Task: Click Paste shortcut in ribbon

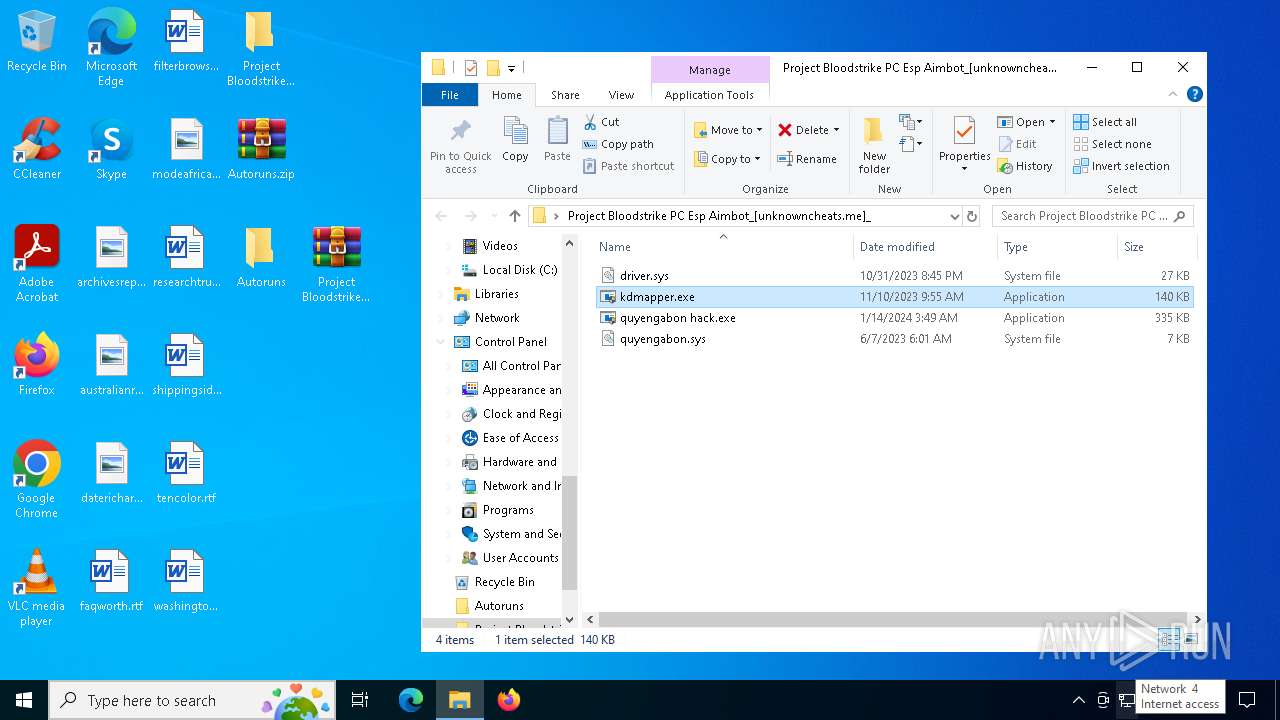Action: [628, 166]
